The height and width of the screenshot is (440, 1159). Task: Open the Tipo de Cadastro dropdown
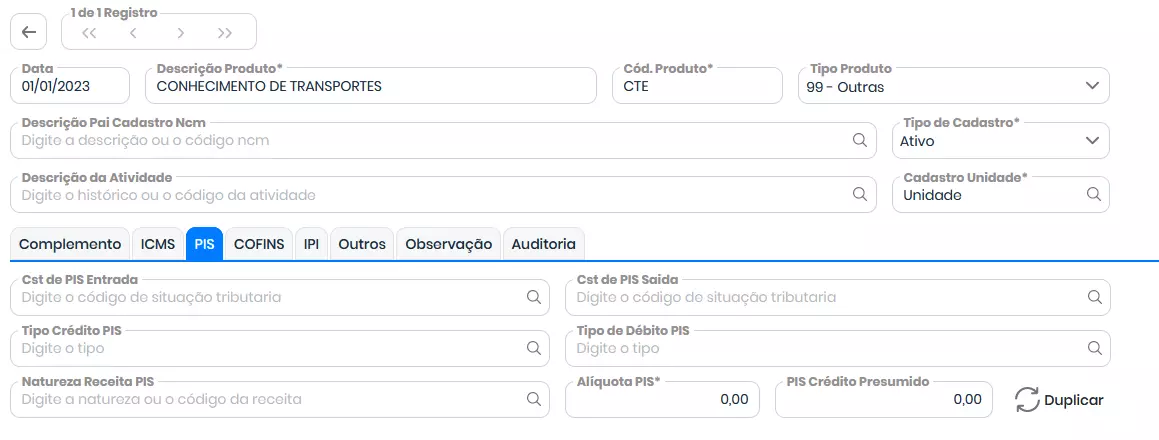click(1001, 141)
